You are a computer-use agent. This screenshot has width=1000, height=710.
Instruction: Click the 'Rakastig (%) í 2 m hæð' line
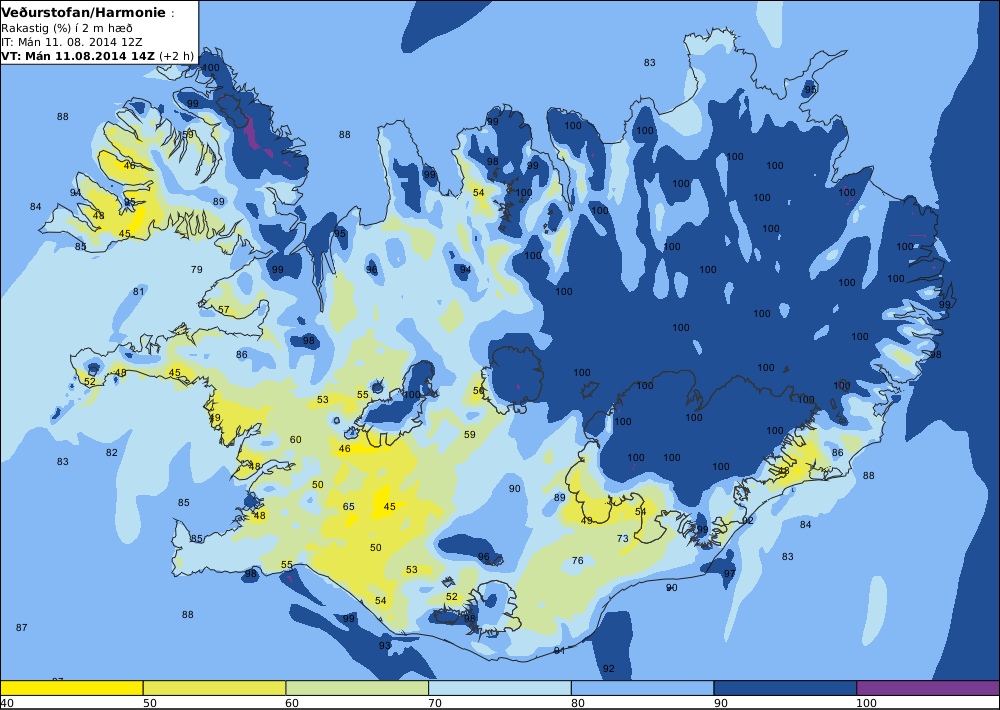(x=66, y=28)
